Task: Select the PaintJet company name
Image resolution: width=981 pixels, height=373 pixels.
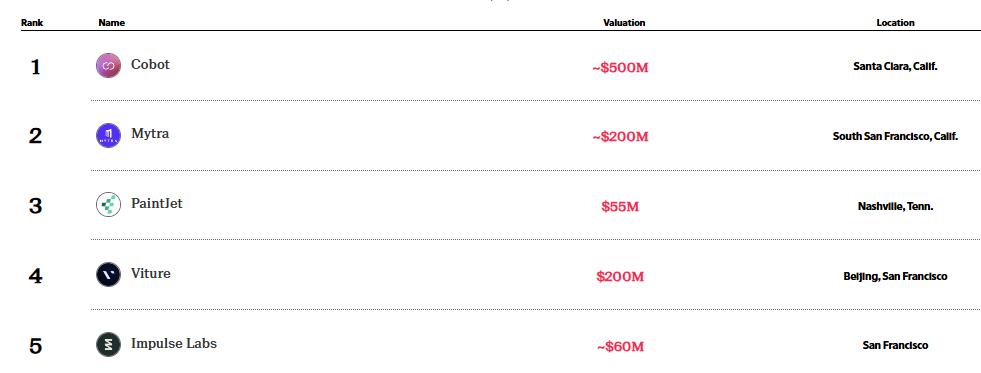Action: tap(157, 203)
